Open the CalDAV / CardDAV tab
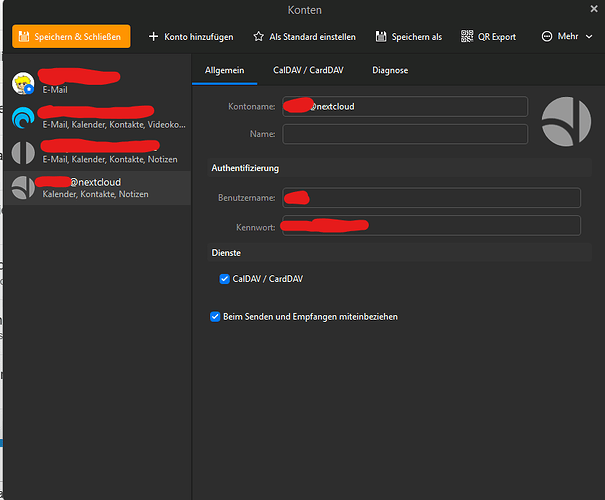 [308, 70]
